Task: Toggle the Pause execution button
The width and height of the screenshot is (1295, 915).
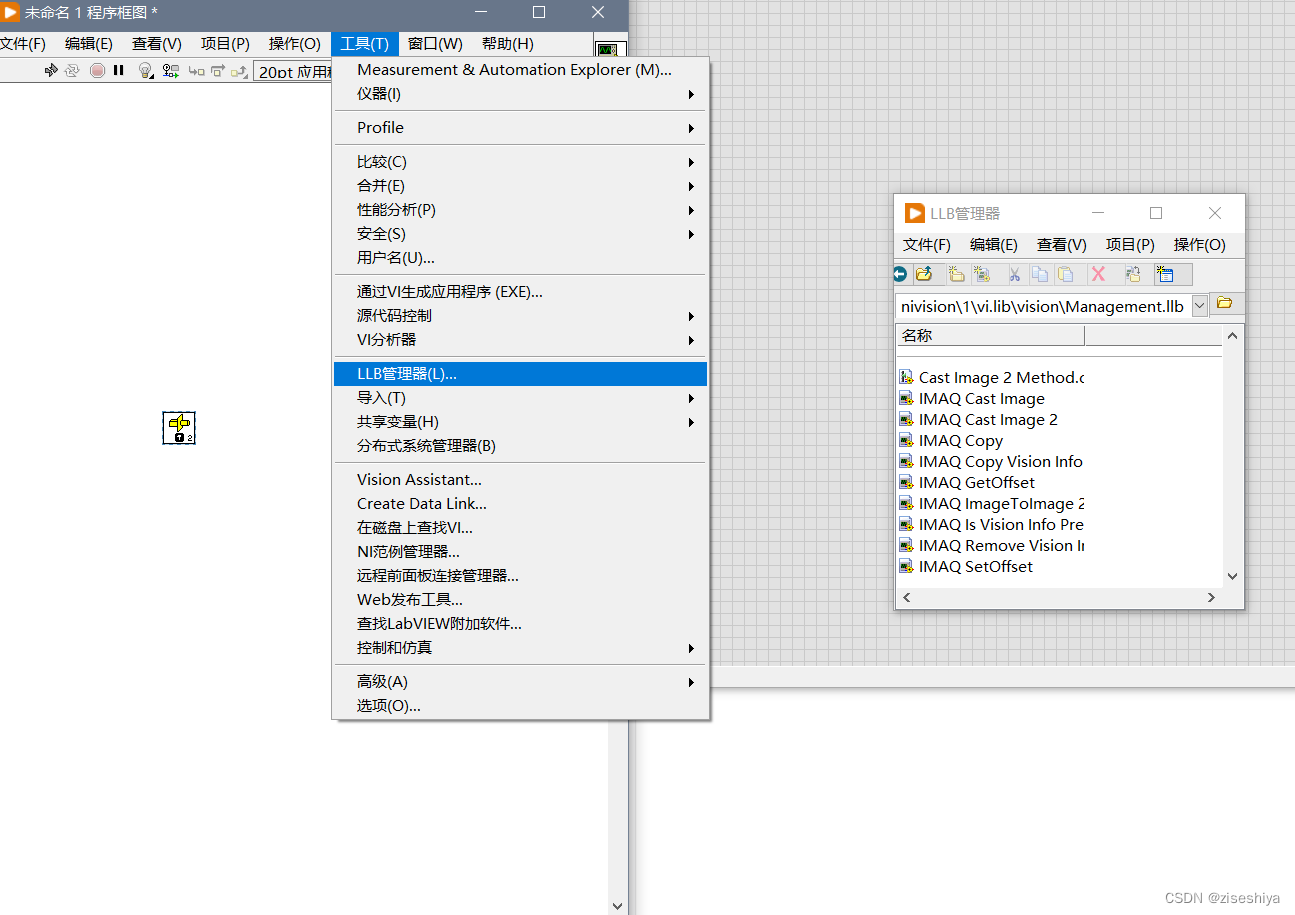Action: point(118,71)
